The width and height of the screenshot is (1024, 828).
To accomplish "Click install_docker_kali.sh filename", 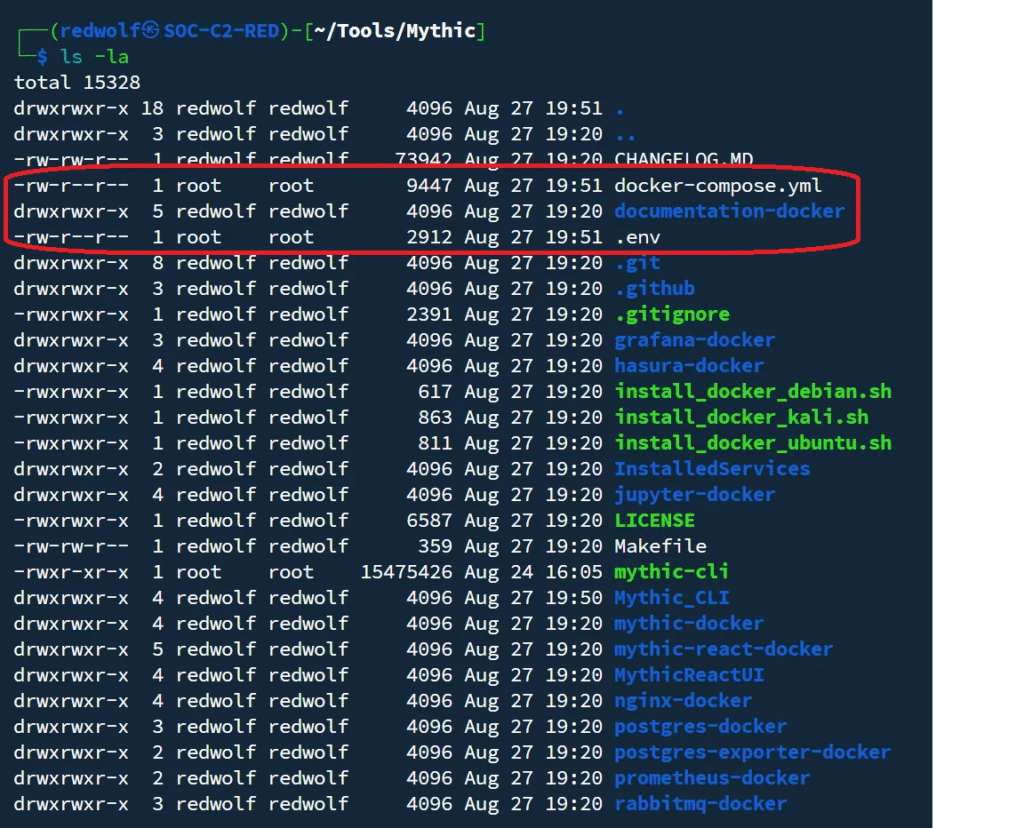I will (741, 417).
